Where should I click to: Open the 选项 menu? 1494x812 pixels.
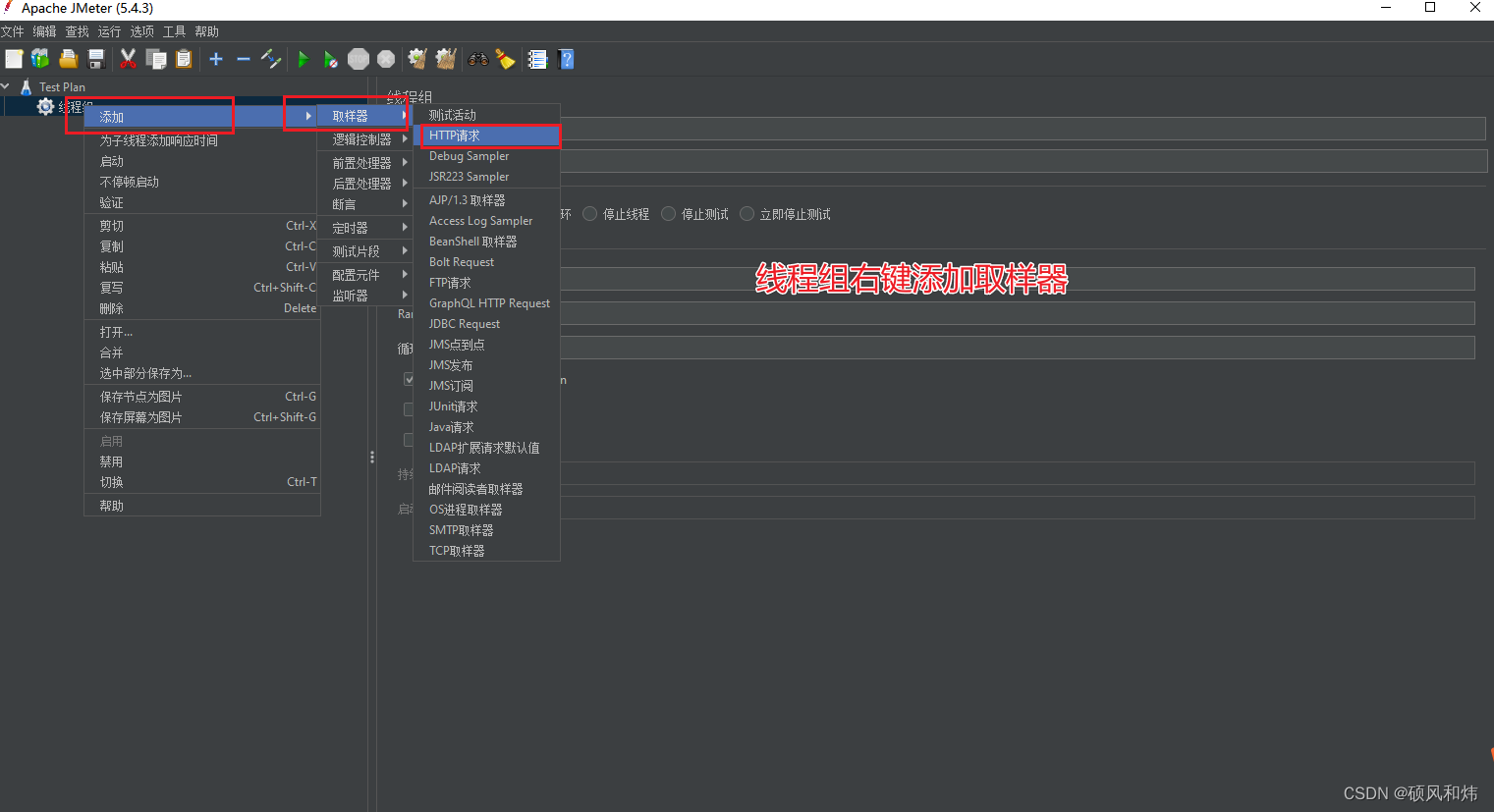[x=141, y=31]
